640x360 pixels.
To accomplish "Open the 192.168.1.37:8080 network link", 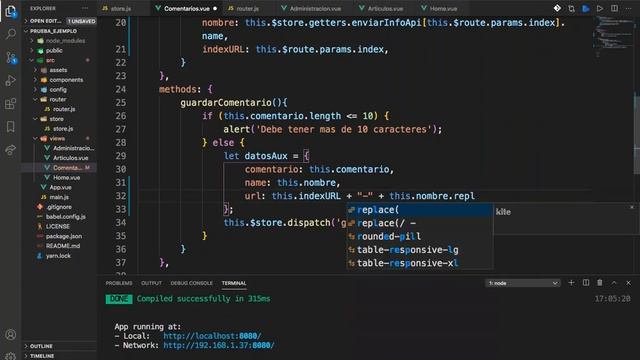I will 219,345.
